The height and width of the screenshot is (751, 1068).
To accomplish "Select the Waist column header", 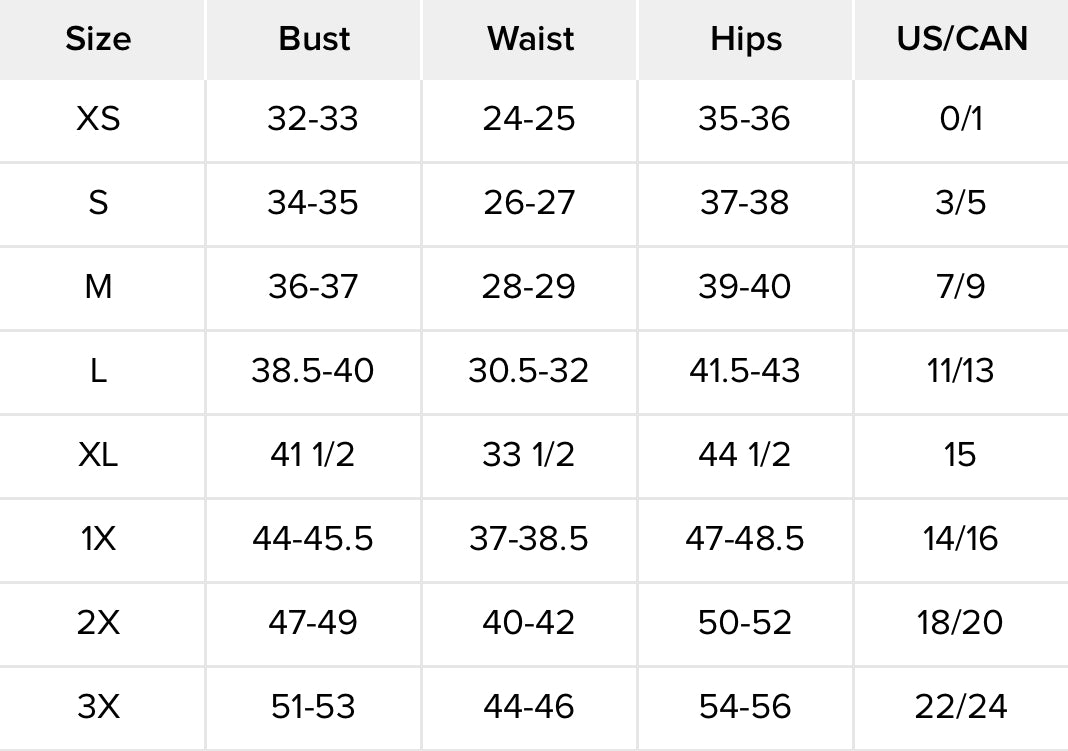I will tap(530, 39).
